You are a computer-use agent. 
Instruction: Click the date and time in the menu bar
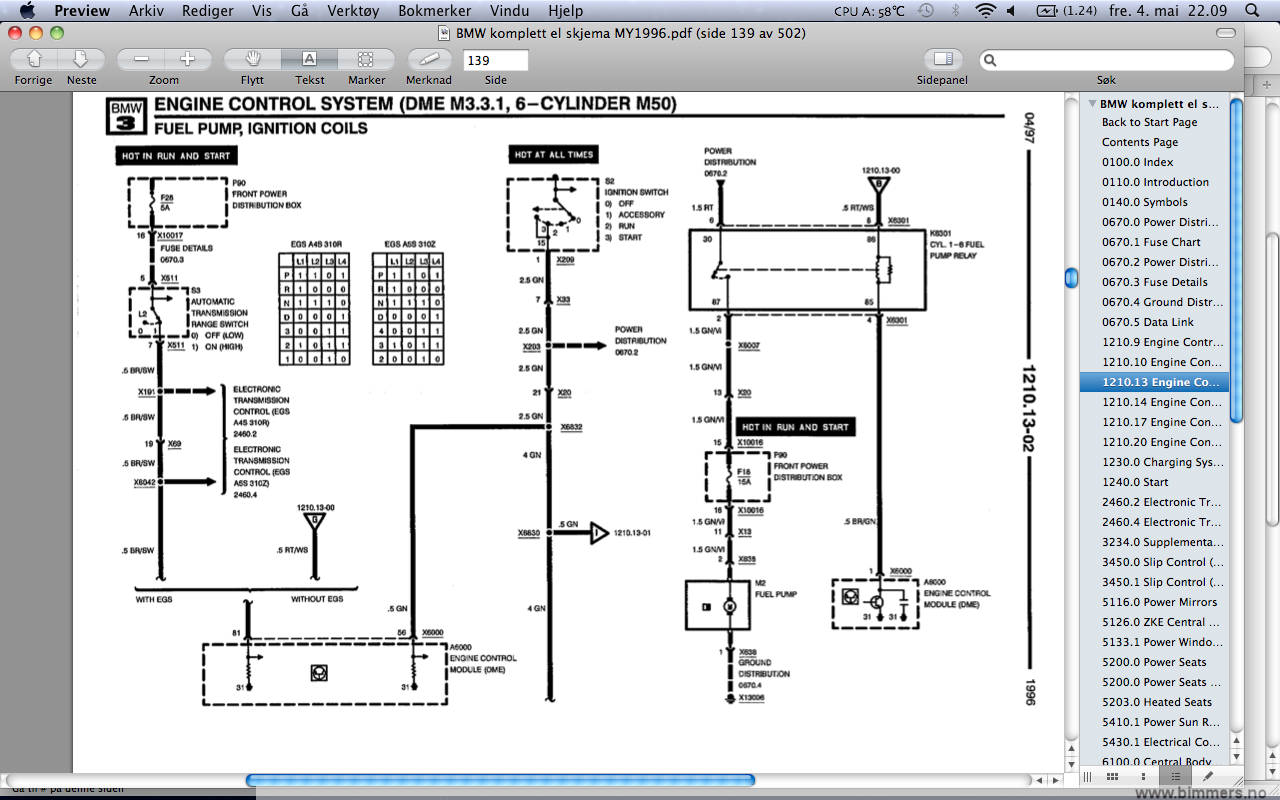click(1166, 11)
